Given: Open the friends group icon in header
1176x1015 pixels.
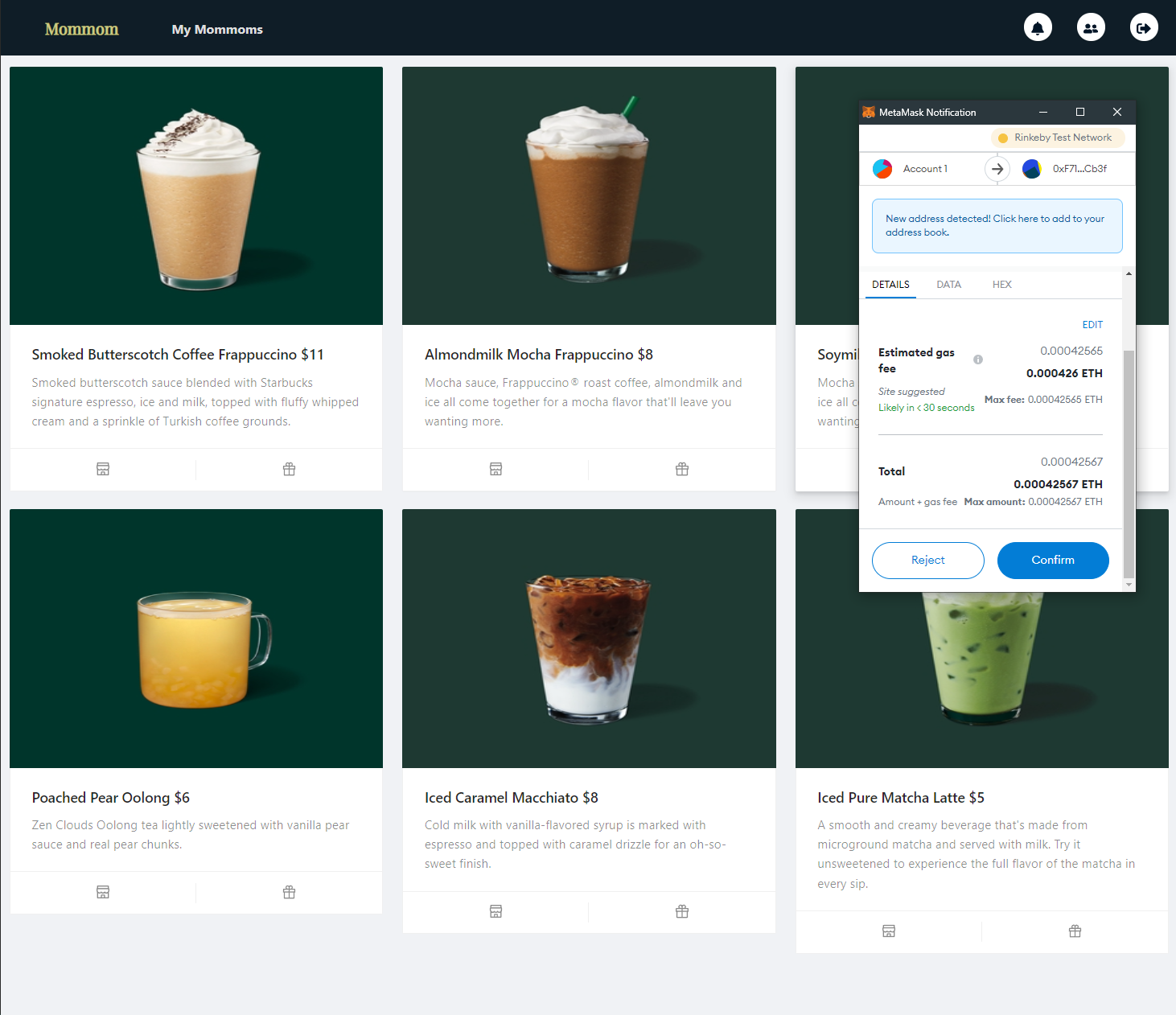Looking at the screenshot, I should coord(1091,28).
